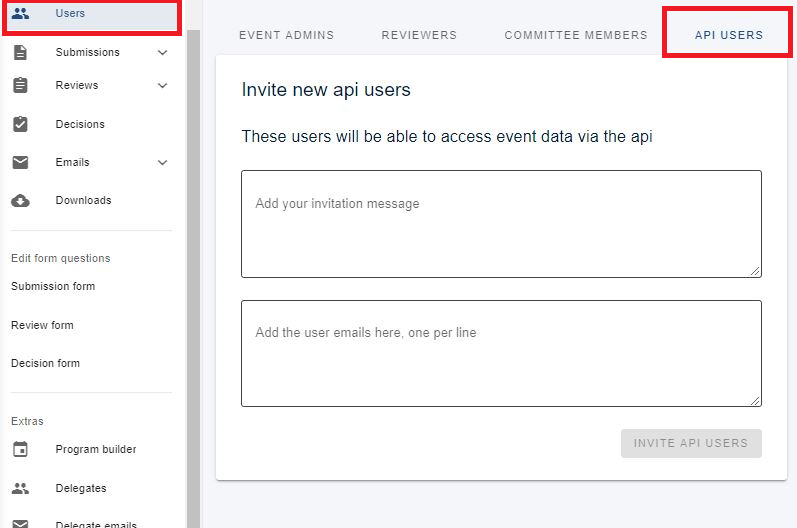Click the 'Edit form questions' section label

60,258
